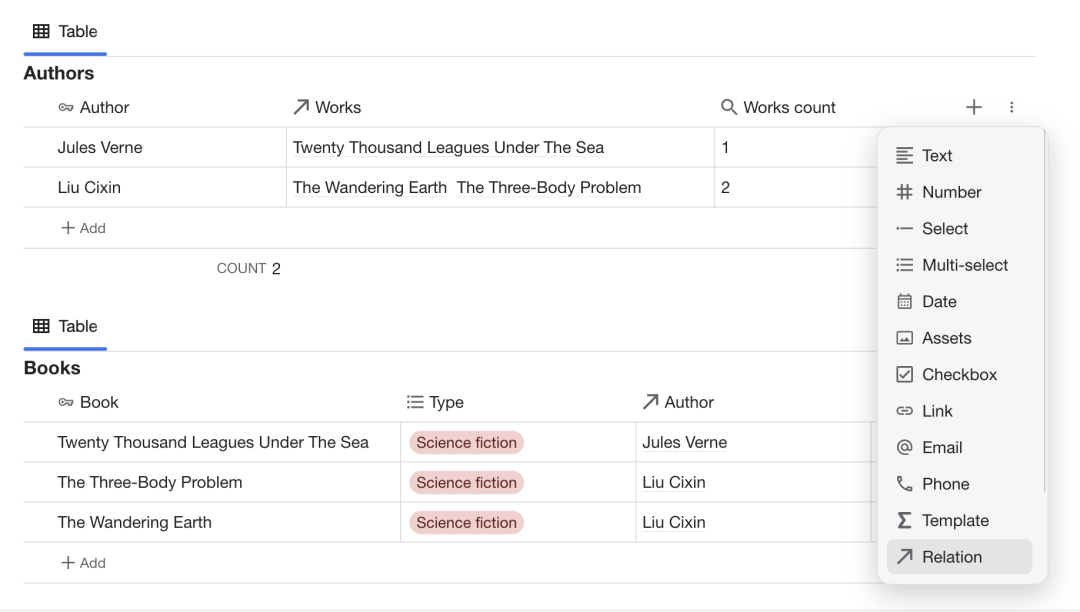The height and width of the screenshot is (612, 1080).
Task: Choose the Multi-select property type
Action: point(964,265)
